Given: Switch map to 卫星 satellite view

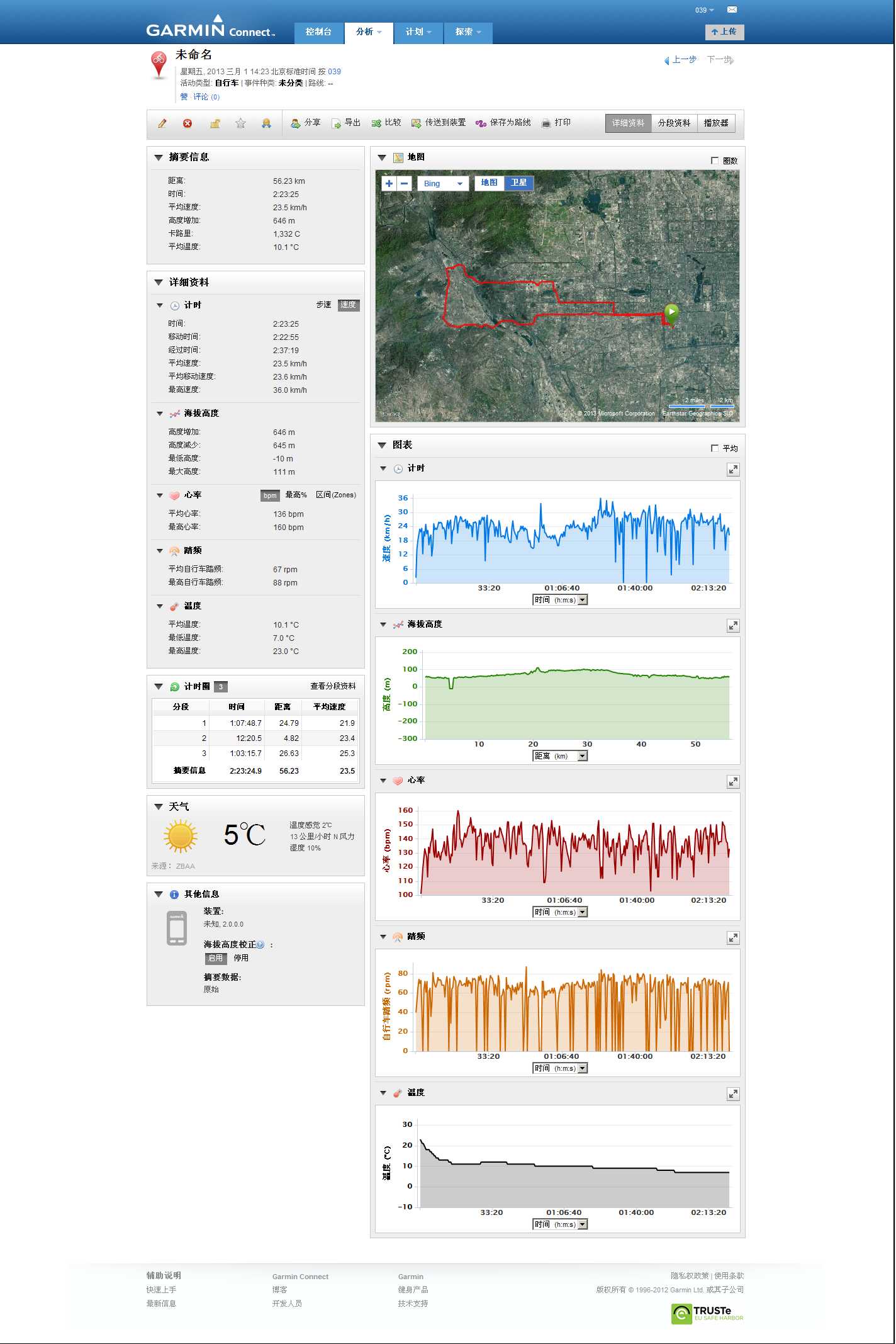Looking at the screenshot, I should tap(519, 183).
